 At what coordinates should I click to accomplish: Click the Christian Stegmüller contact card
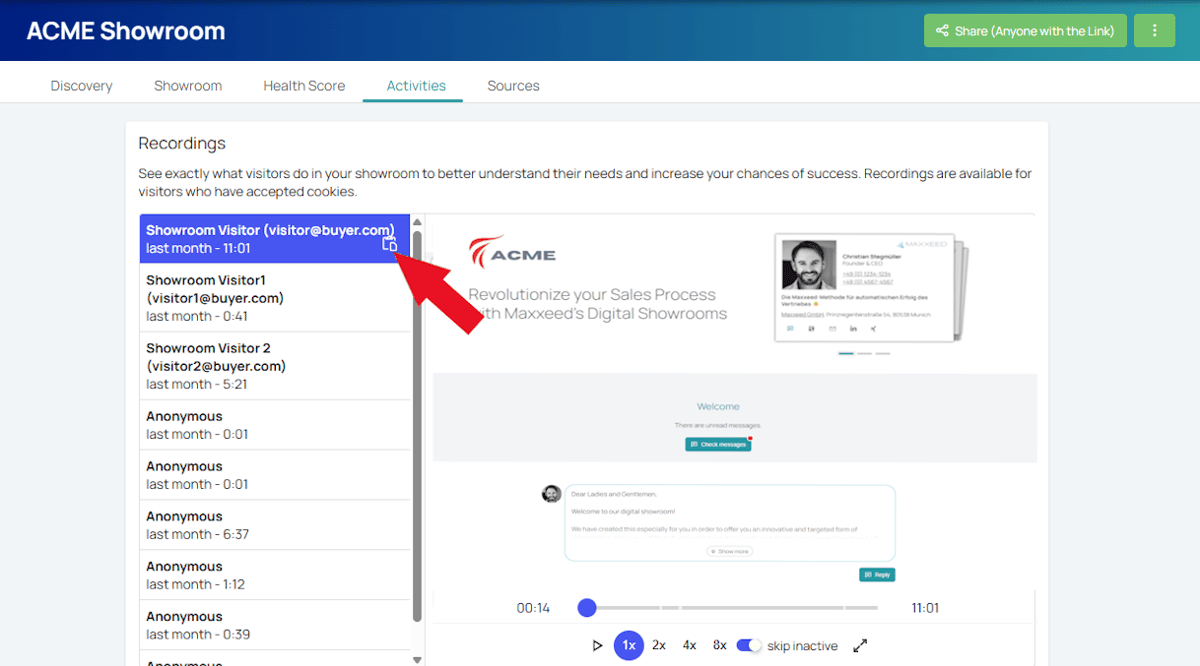pos(865,288)
